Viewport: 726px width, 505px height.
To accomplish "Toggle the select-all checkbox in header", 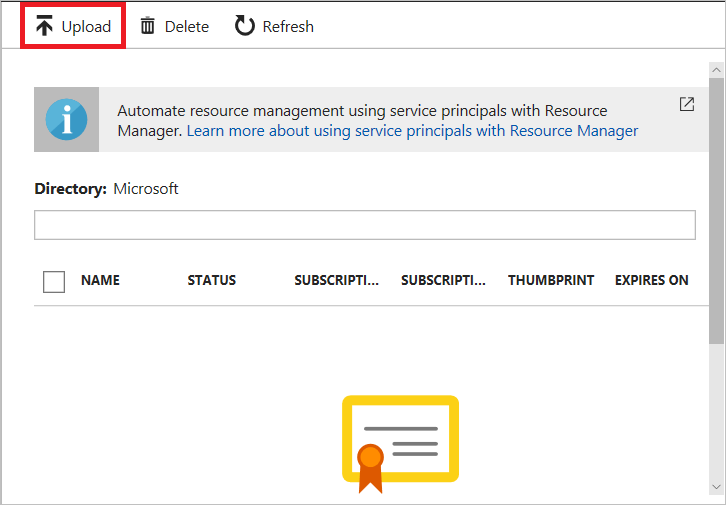I will point(54,281).
